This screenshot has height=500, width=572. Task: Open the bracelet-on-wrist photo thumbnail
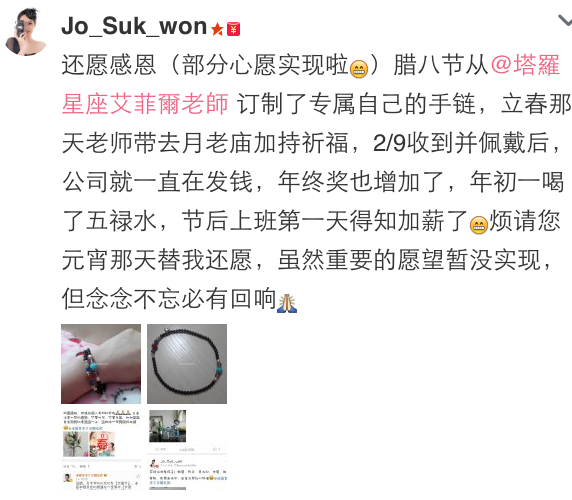101,364
